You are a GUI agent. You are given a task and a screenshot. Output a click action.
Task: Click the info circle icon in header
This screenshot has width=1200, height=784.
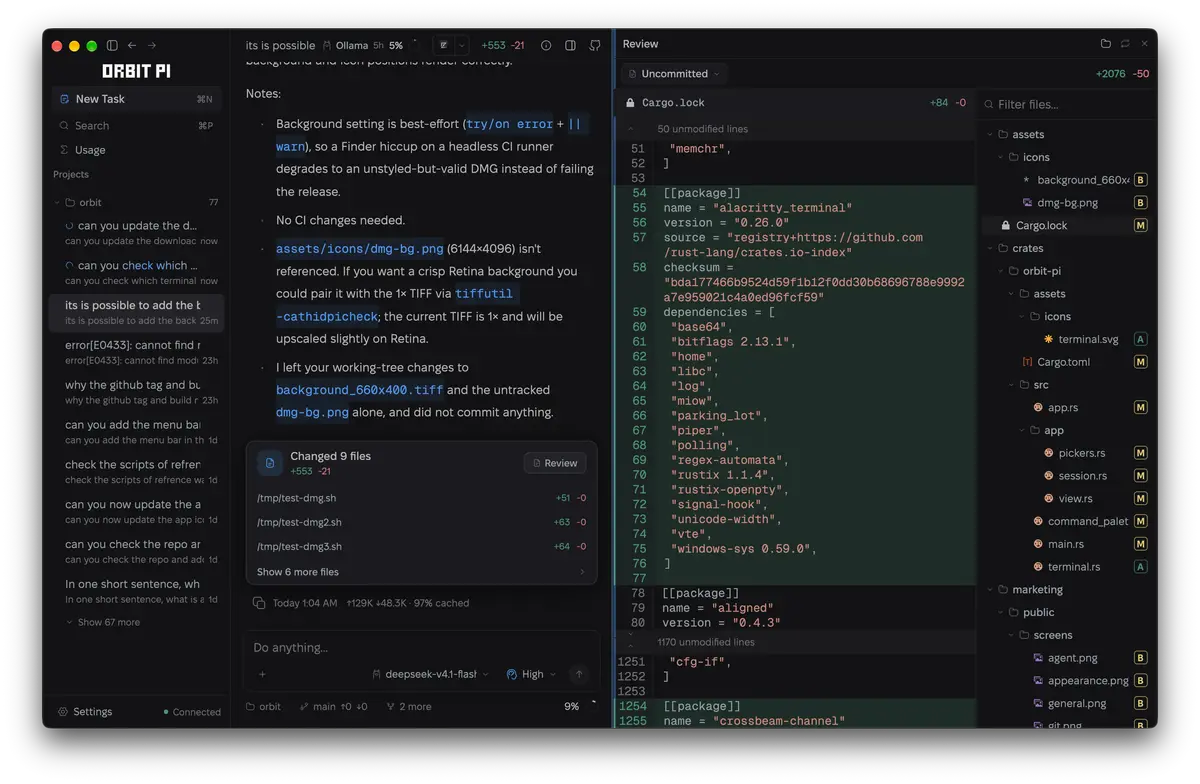coord(546,46)
